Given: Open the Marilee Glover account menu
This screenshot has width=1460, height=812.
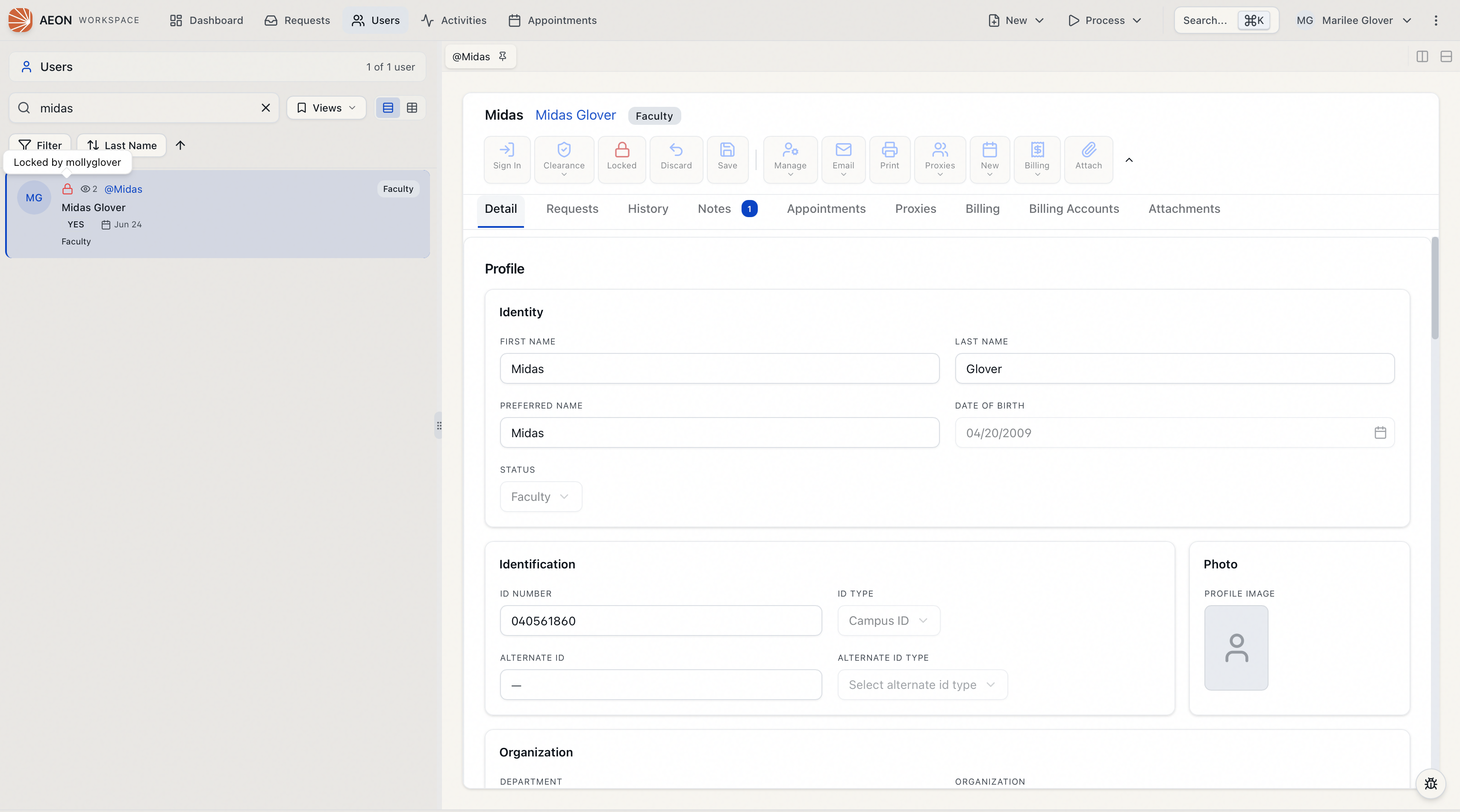Looking at the screenshot, I should point(1354,21).
